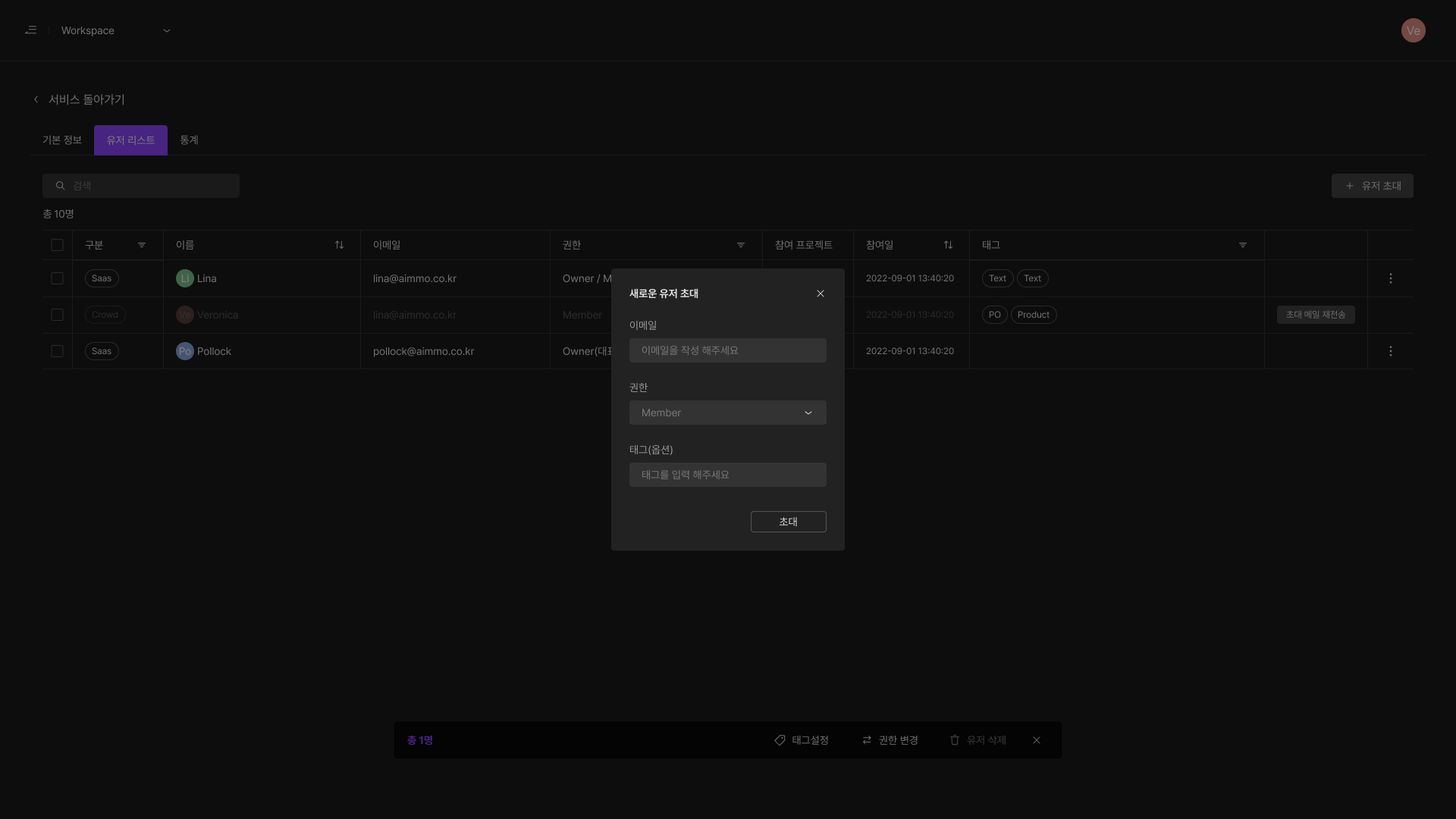Focus the 태그(옵션) input field

click(728, 475)
